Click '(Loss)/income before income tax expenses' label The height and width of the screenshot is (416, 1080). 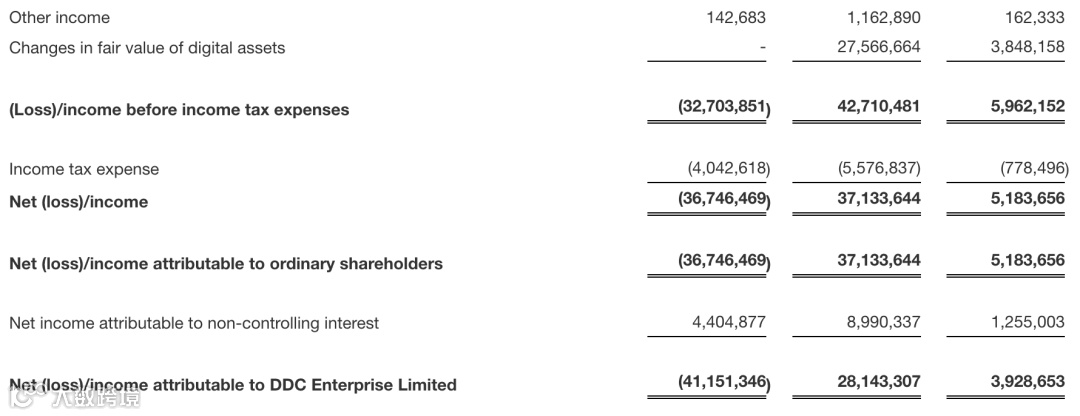[179, 110]
